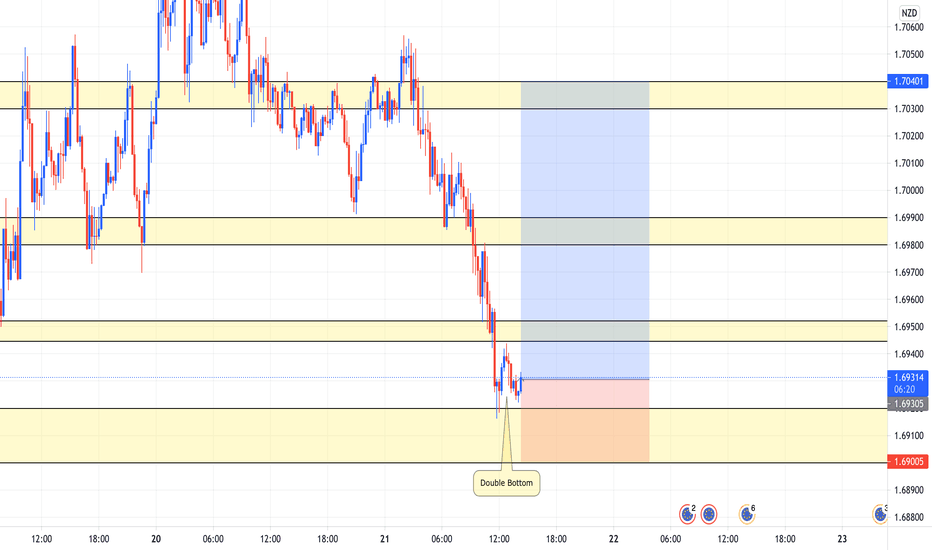This screenshot has height=550, width=932.
Task: Click the 1.70000 price axis label
Action: (x=909, y=190)
